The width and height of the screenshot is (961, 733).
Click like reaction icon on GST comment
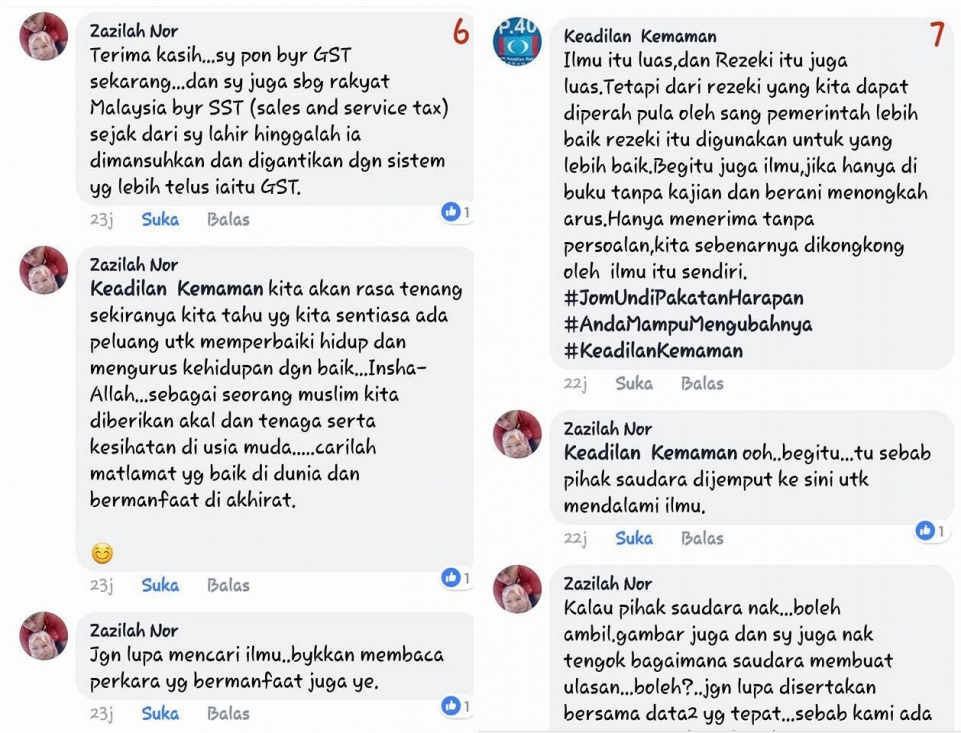(x=450, y=212)
